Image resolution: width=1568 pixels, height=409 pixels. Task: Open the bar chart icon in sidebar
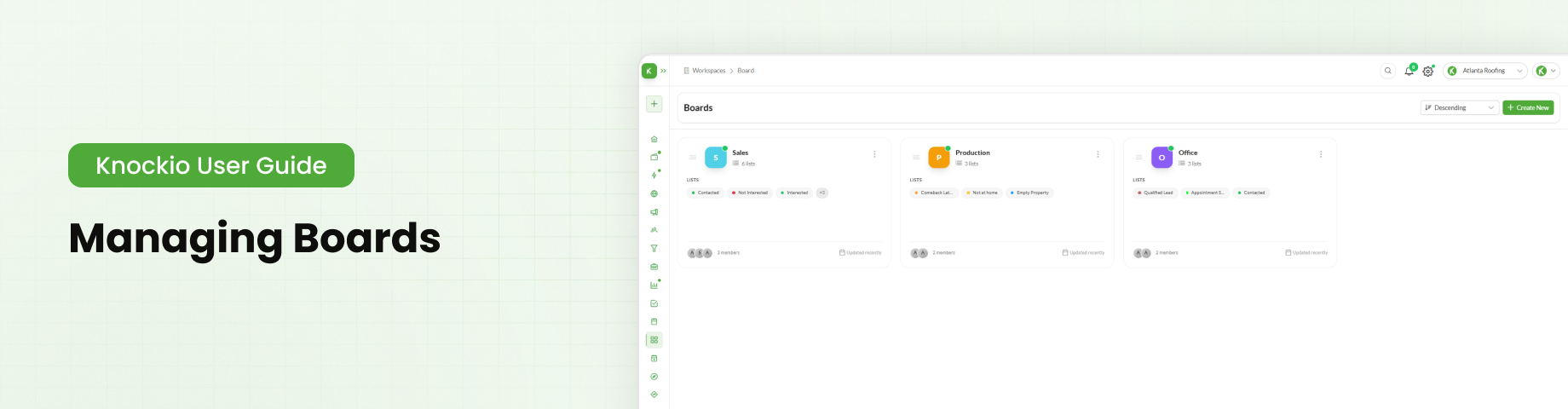pos(654,285)
